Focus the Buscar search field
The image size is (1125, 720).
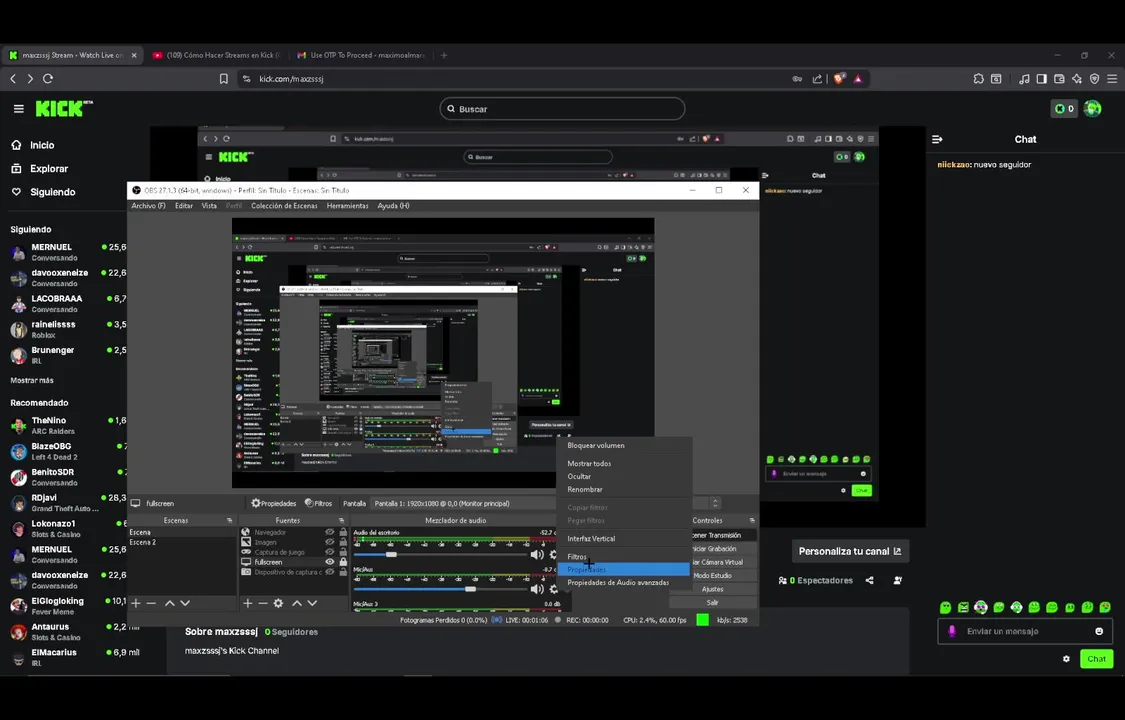click(562, 109)
